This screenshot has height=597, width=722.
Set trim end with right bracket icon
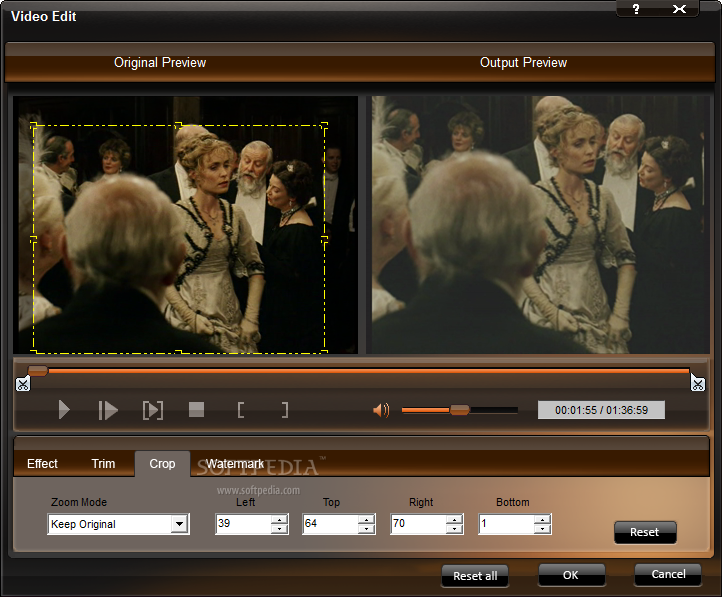tap(285, 410)
